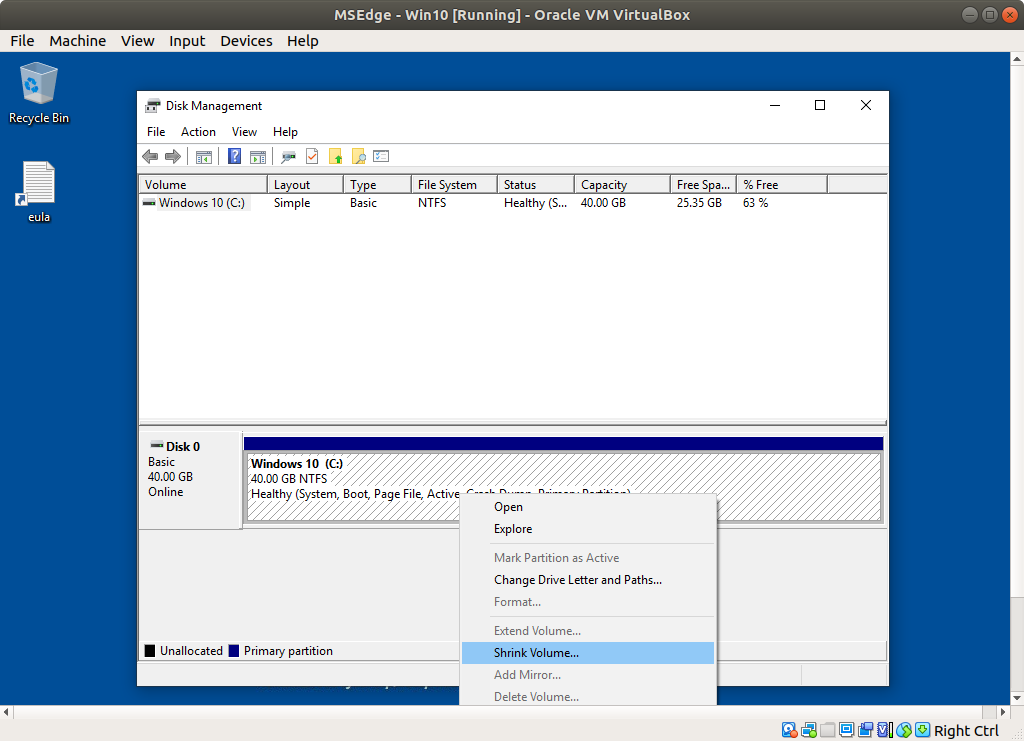Choose Shrink Volume... from context menu
The width and height of the screenshot is (1024, 741).
588,653
